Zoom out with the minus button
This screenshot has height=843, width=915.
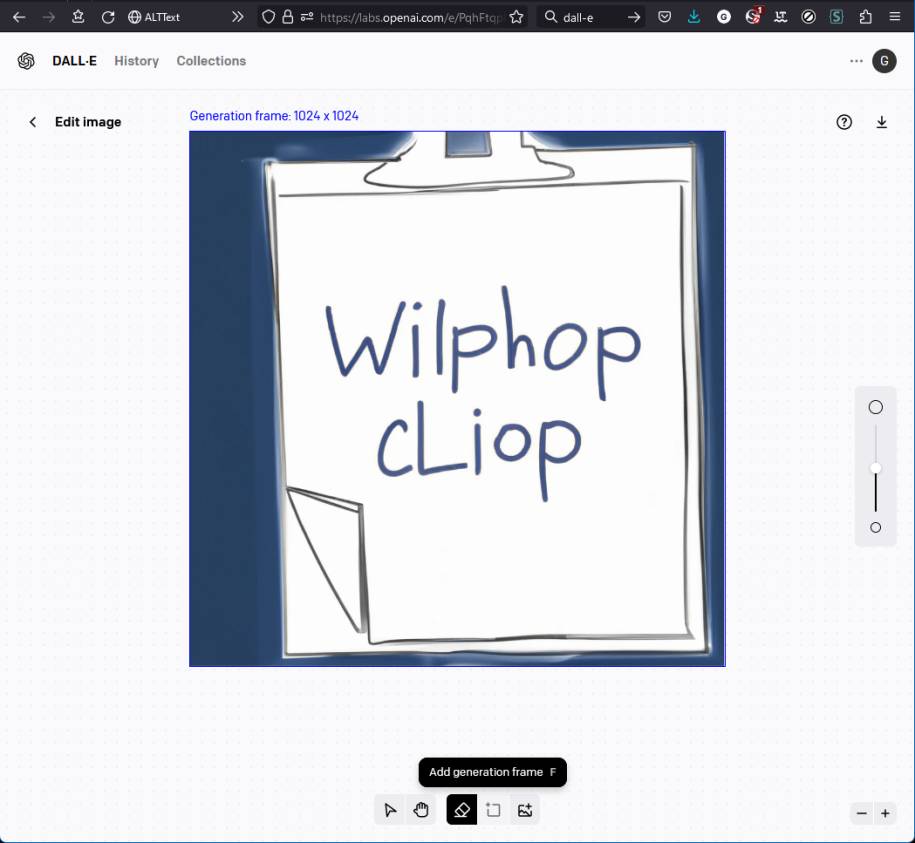(x=862, y=813)
